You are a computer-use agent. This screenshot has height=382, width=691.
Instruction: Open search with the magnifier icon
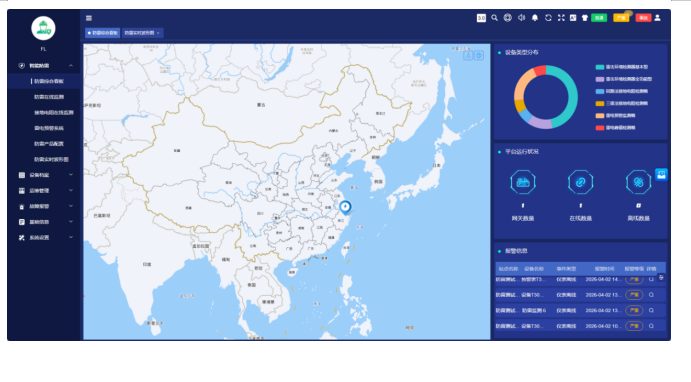point(494,18)
